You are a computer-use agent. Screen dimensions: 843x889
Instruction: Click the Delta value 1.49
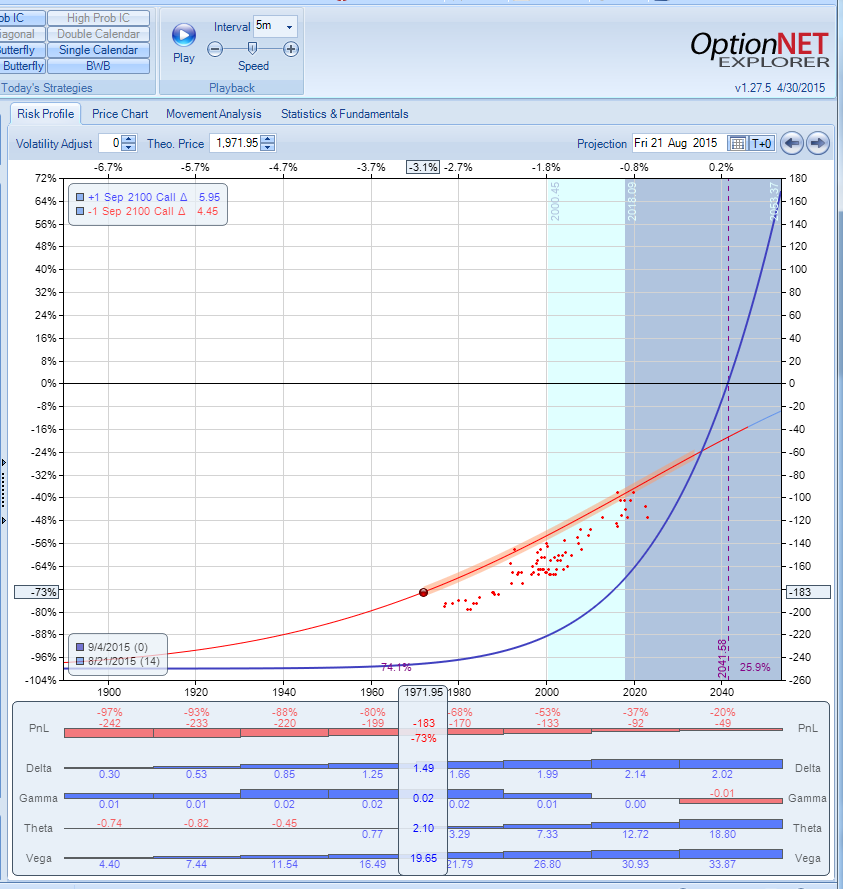click(423, 768)
